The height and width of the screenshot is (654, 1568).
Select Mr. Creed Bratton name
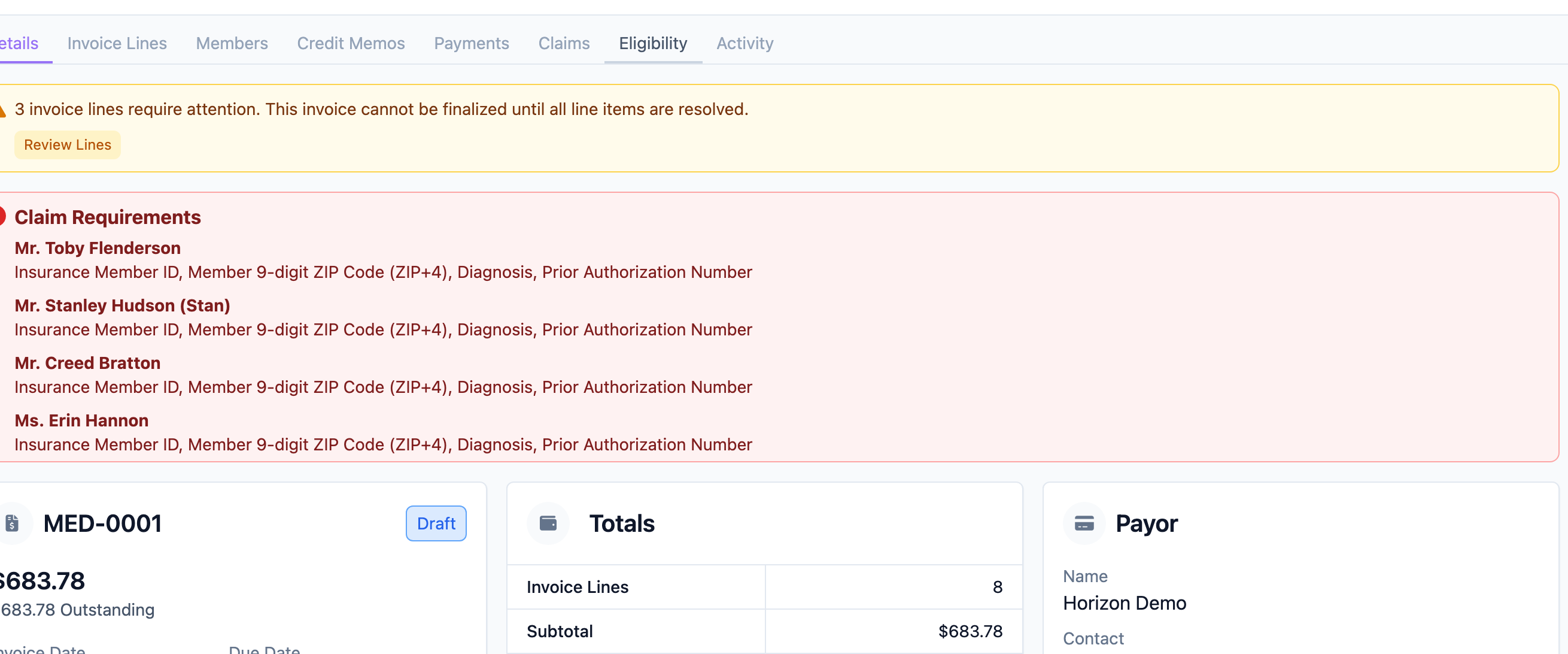(x=87, y=363)
